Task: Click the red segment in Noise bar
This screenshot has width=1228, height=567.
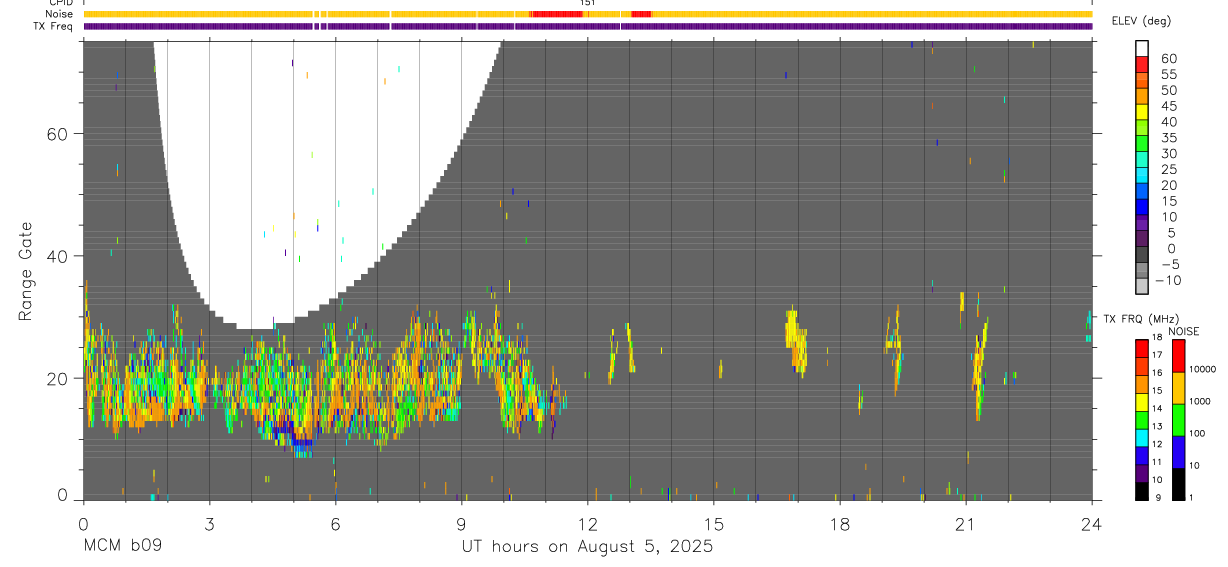Action: click(x=558, y=14)
